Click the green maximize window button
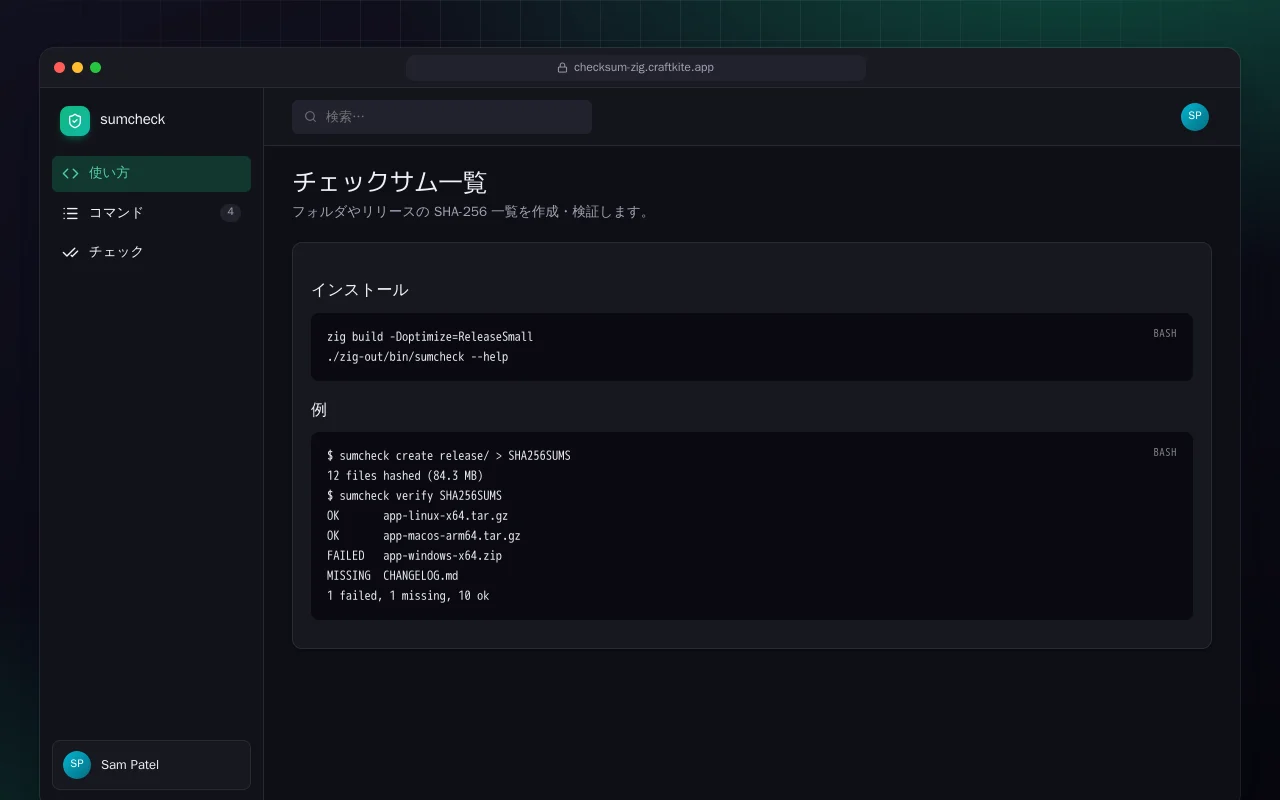Image resolution: width=1280 pixels, height=800 pixels. coord(96,68)
